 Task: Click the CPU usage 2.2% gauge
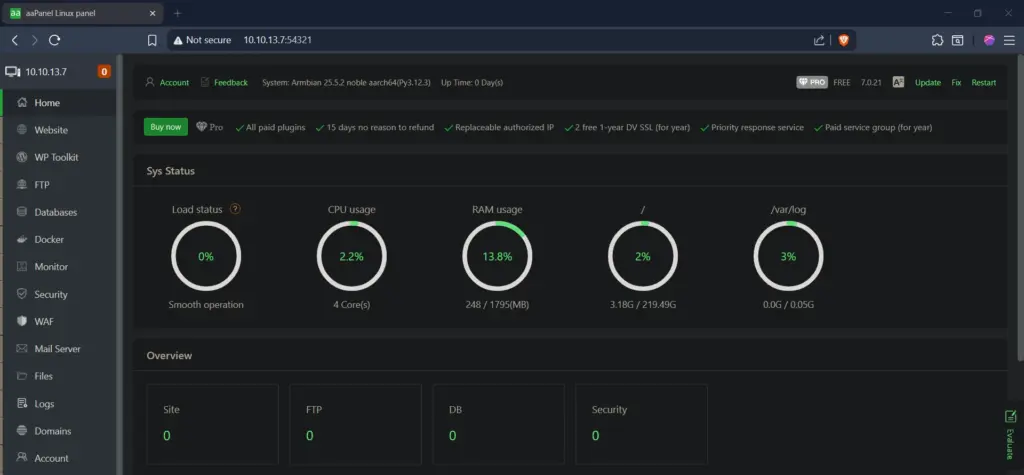351,256
